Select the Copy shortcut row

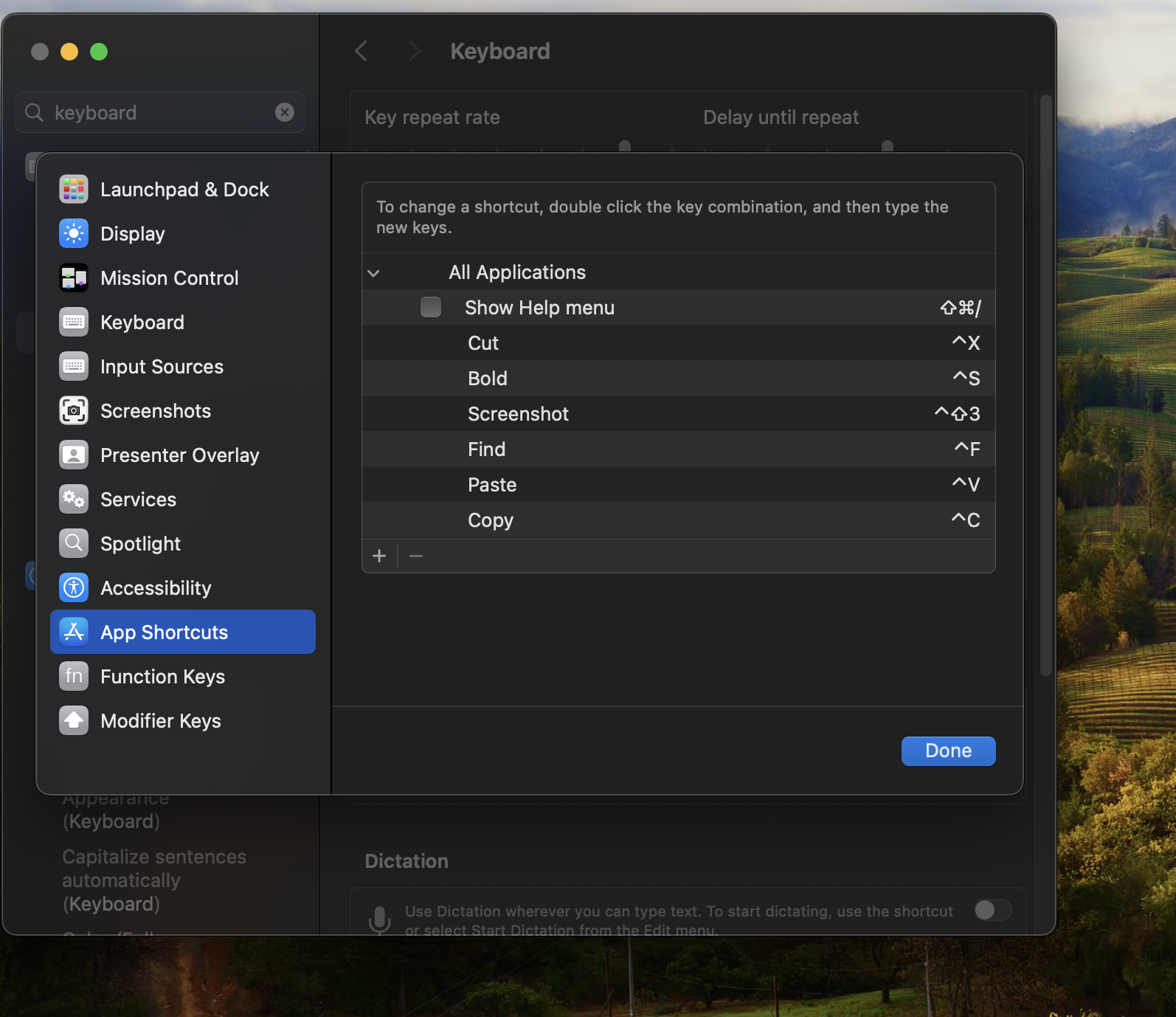click(679, 520)
